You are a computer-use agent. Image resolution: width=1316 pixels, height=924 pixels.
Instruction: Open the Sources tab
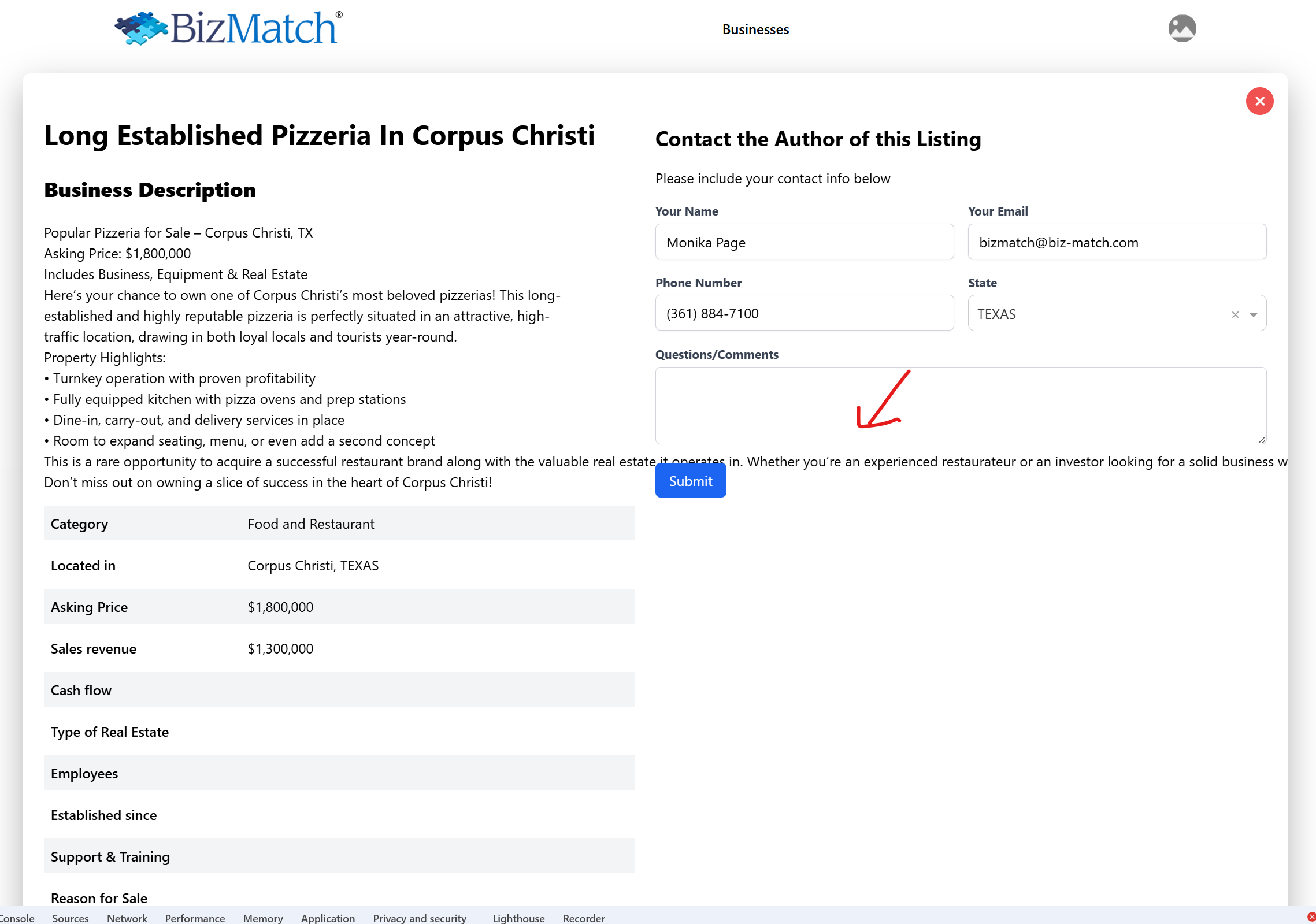(70, 918)
